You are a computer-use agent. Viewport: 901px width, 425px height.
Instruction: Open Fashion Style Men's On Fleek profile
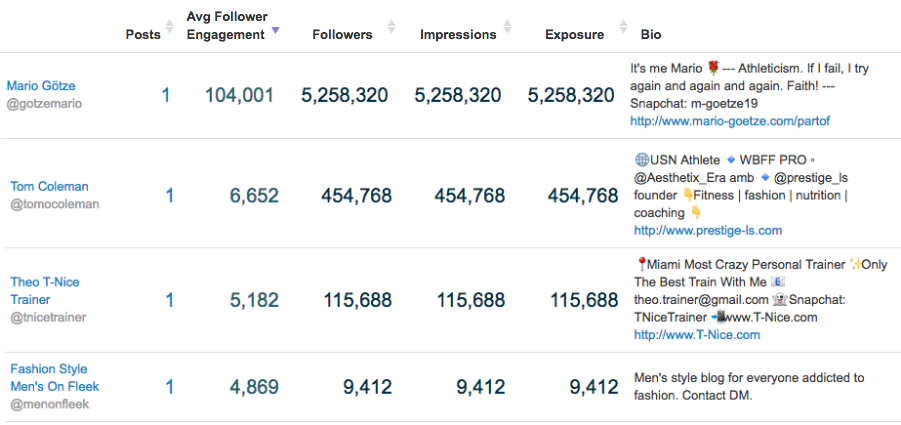click(55, 378)
